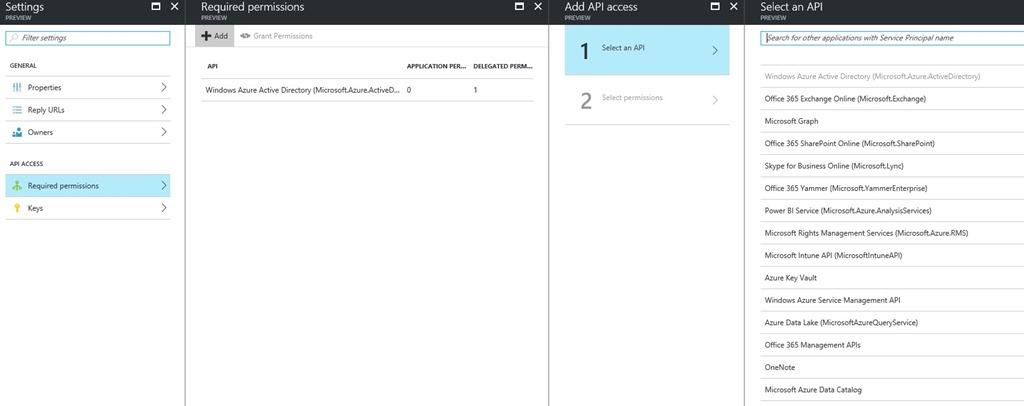This screenshot has width=1024, height=406.
Task: Click the Properties settings icon
Action: tap(17, 88)
